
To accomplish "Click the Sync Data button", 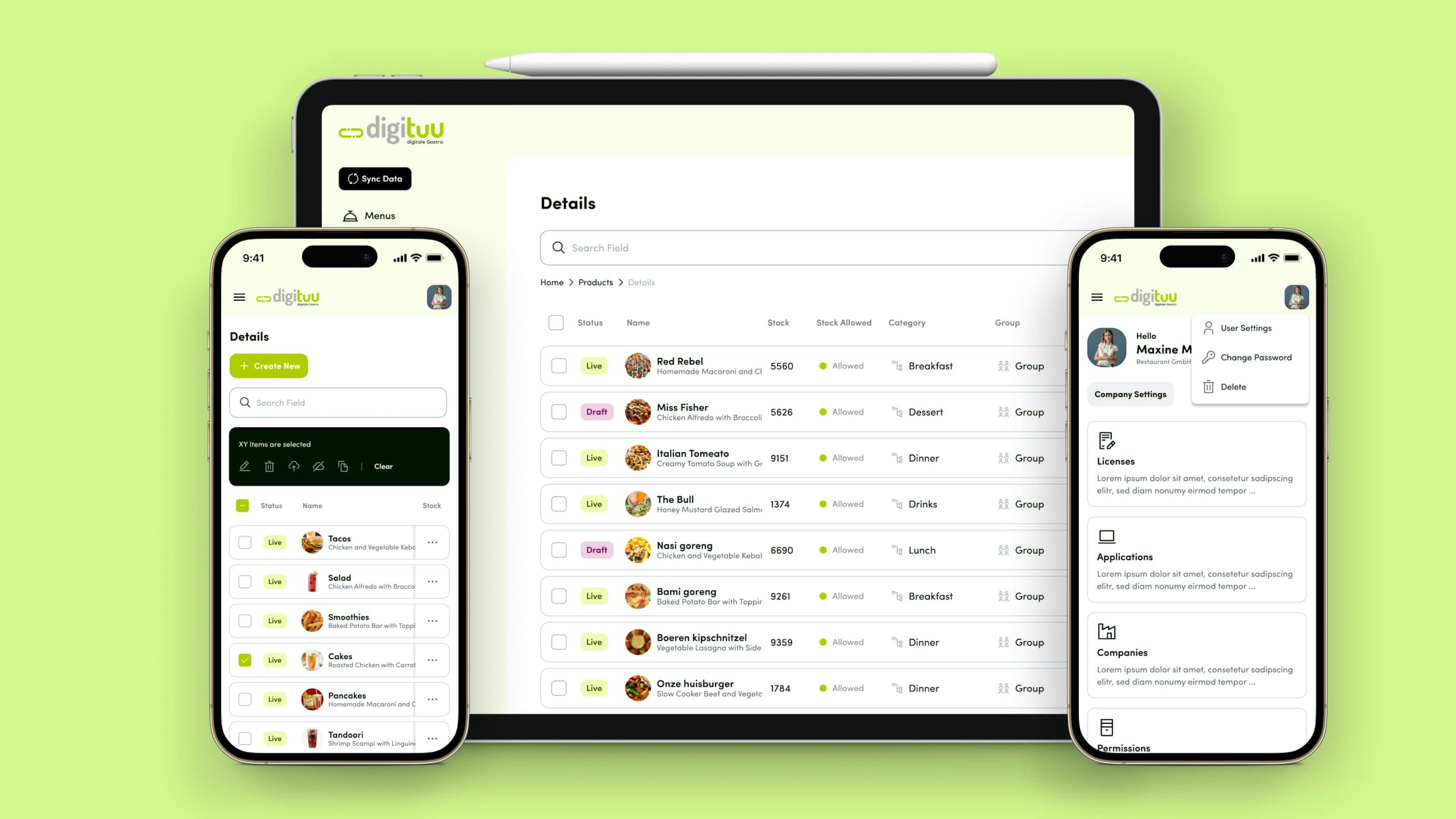I will click(x=375, y=178).
